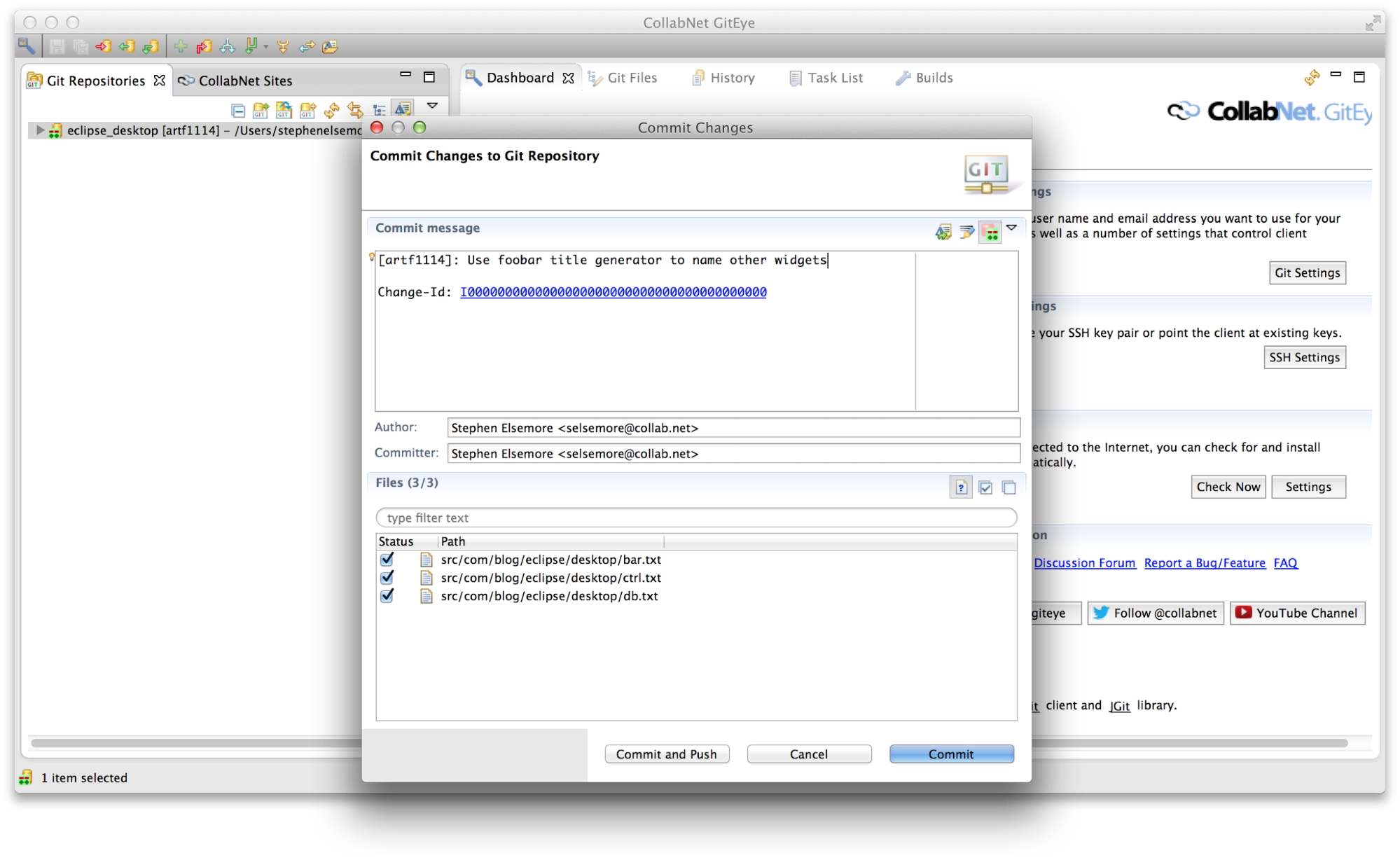Click the Refresh icon in Git Repositories panel
Screen dimensions: 1400x867
pyautogui.click(x=331, y=110)
